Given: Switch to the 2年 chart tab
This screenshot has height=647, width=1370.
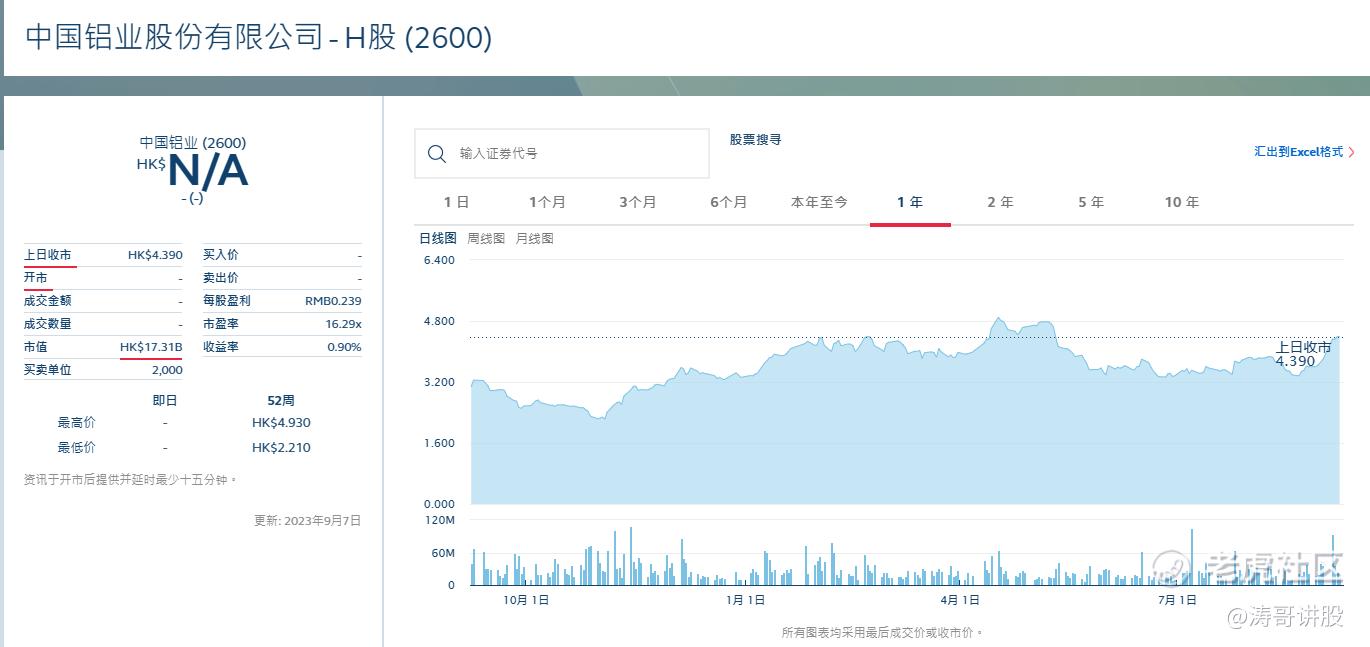Looking at the screenshot, I should point(1000,202).
